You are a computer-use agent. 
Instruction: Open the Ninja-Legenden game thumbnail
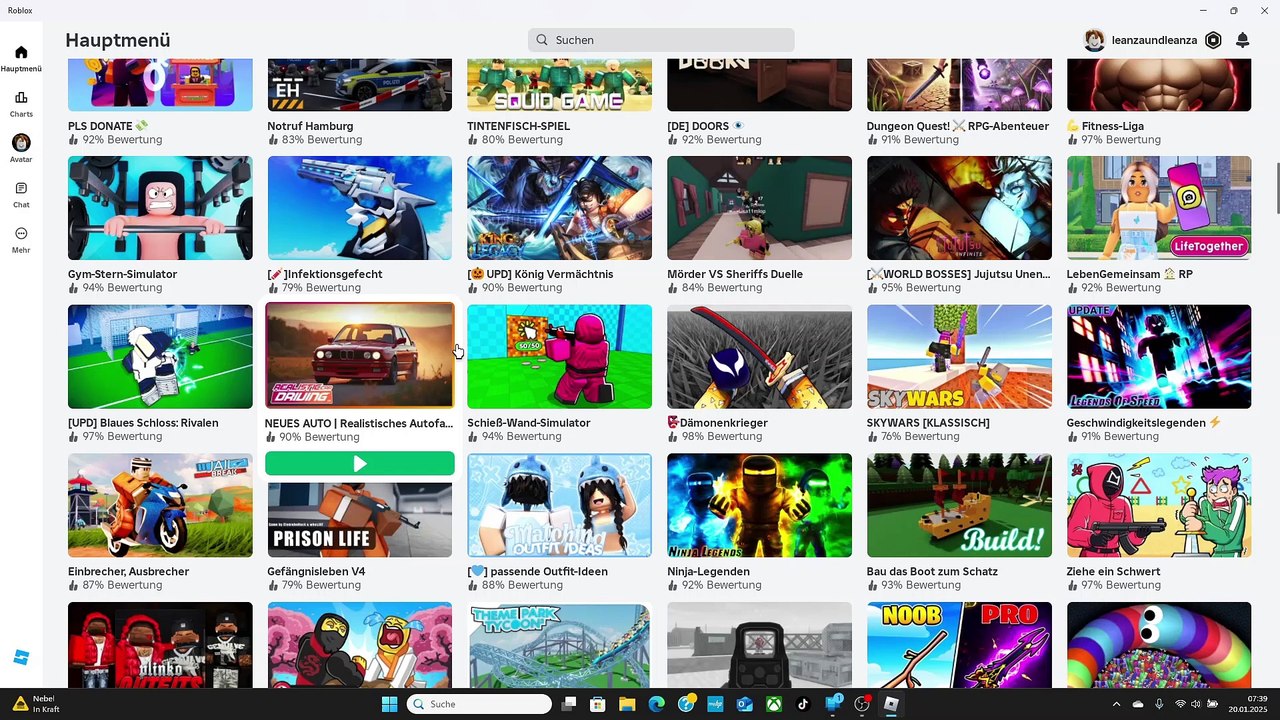tap(759, 505)
